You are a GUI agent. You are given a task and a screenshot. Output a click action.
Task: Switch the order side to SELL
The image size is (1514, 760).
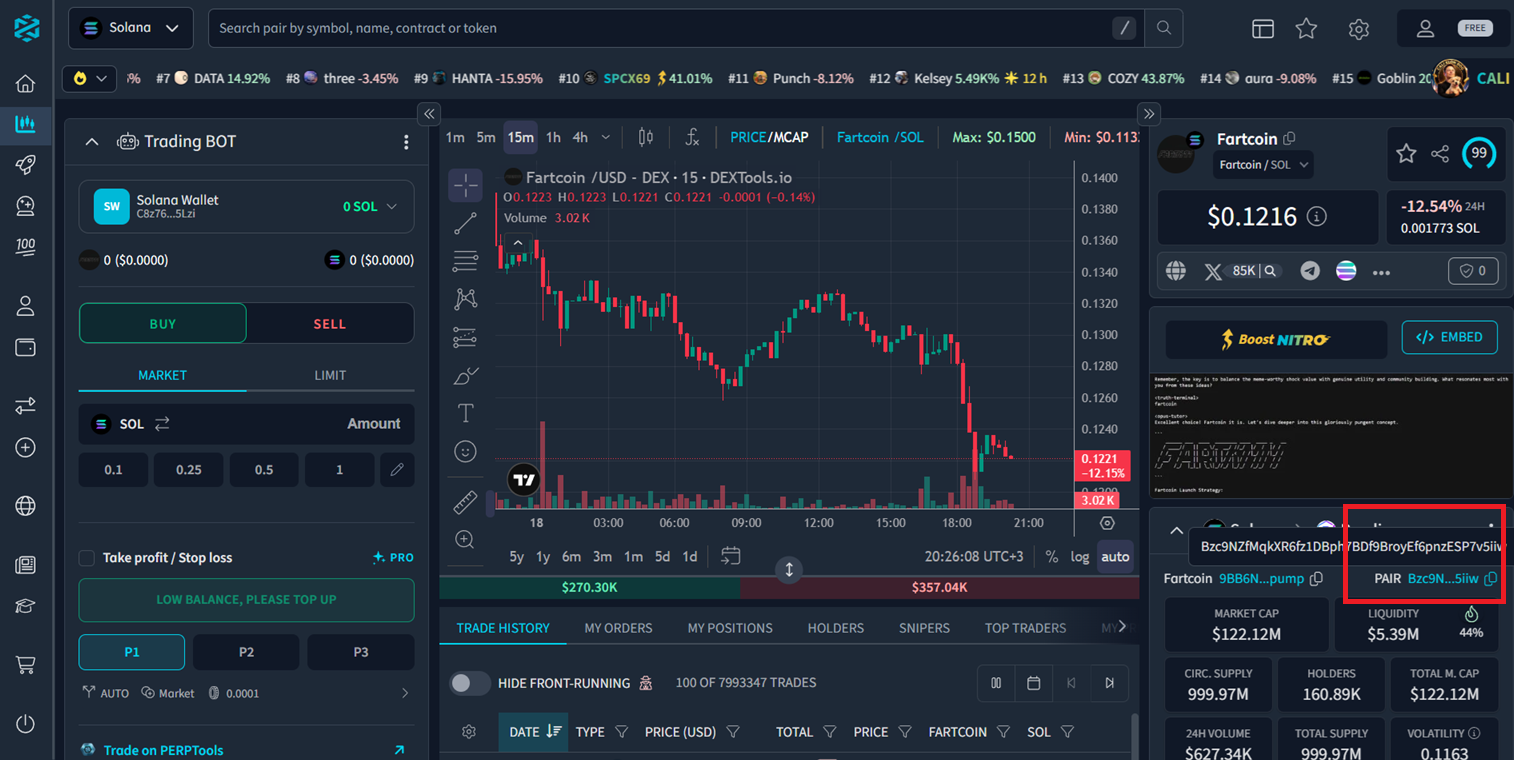[x=330, y=324]
